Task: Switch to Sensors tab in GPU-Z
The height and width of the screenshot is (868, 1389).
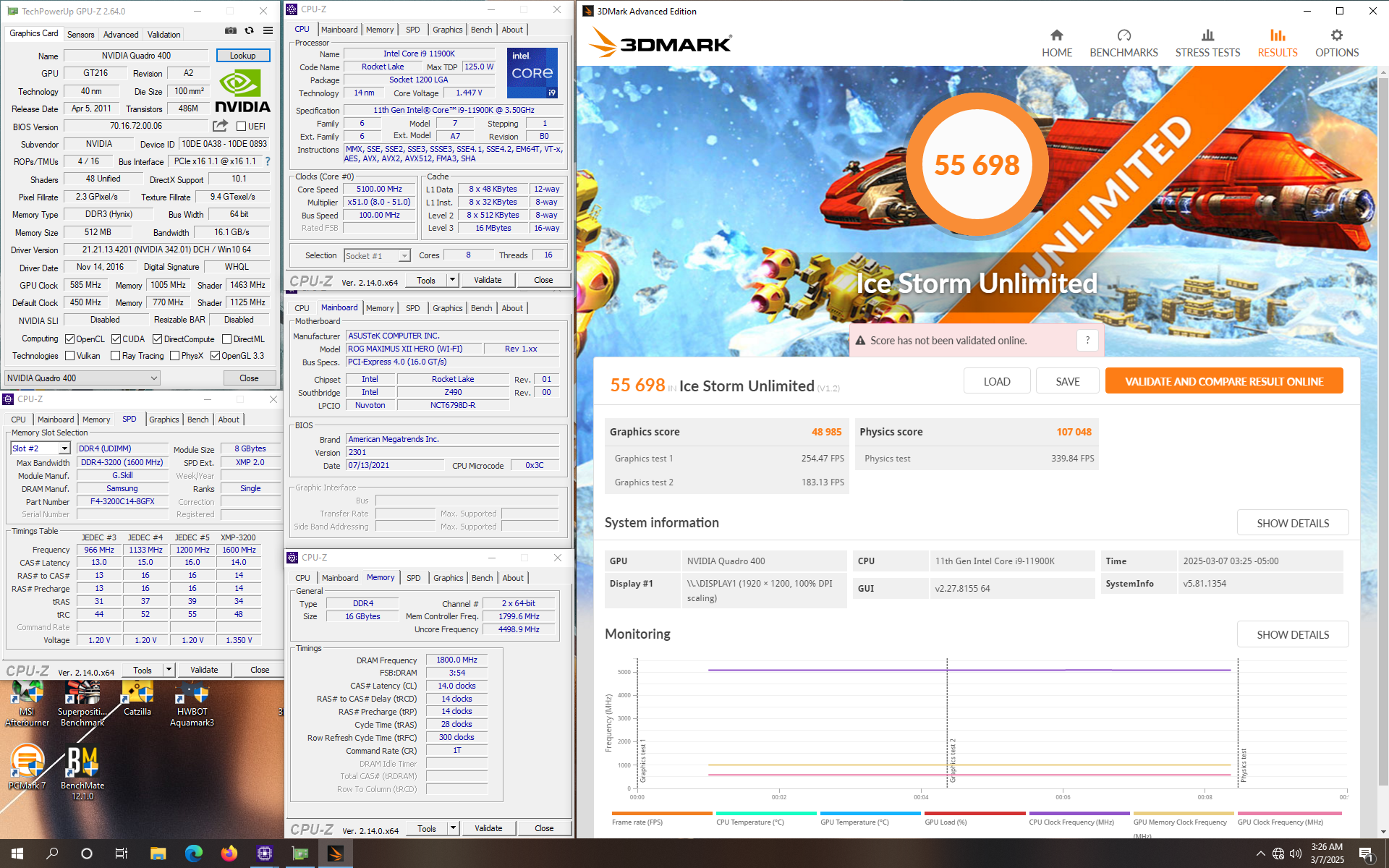Action: 80,34
